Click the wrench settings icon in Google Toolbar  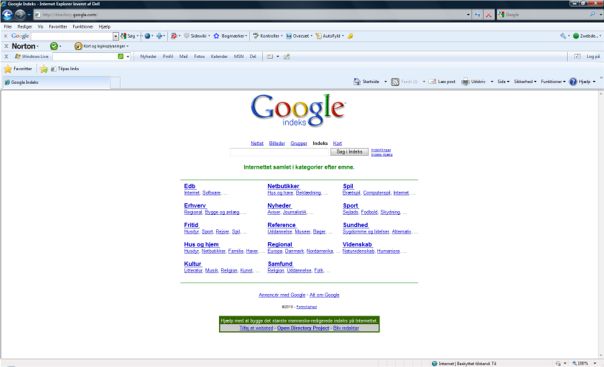563,36
